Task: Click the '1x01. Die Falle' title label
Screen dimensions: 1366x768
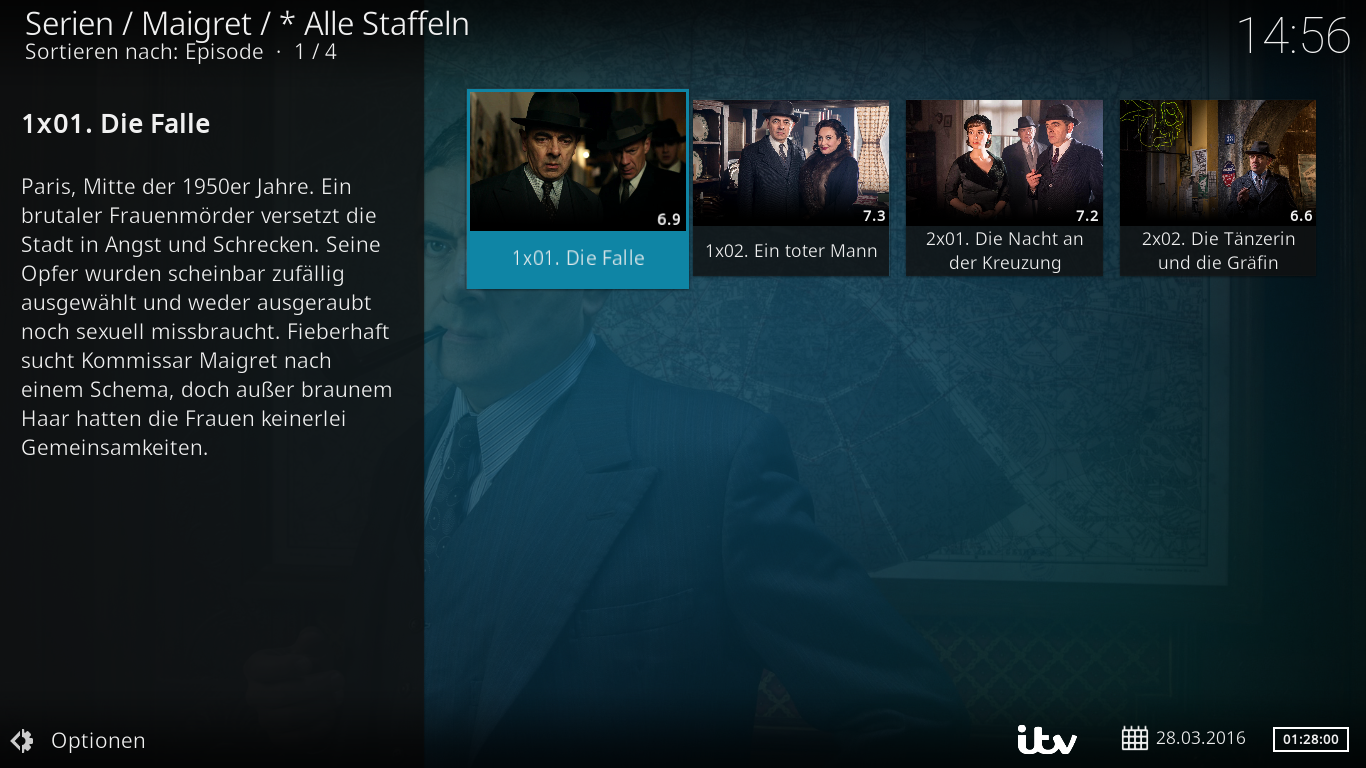Action: (578, 258)
